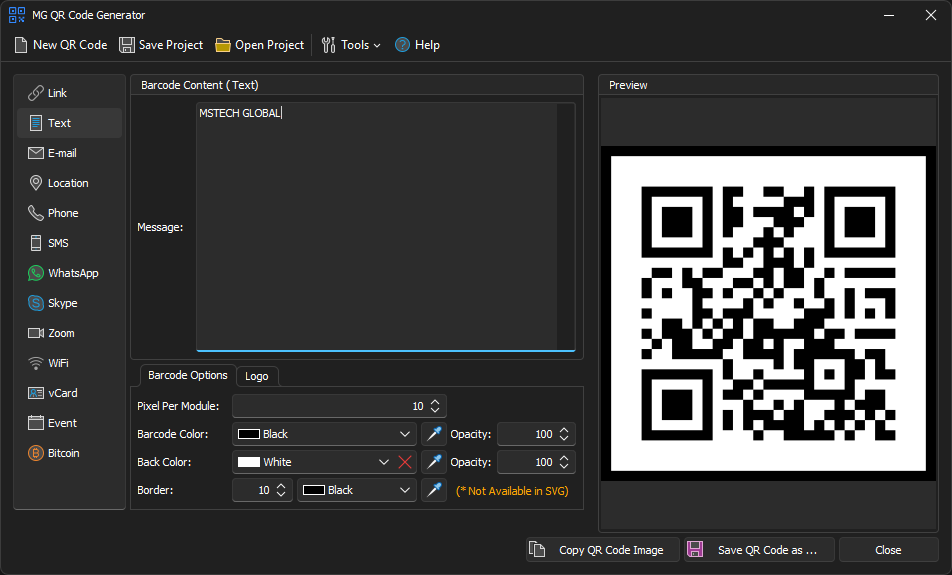Screen dimensions: 952x575
Task: Click Save Project in the toolbar
Action: tap(161, 45)
